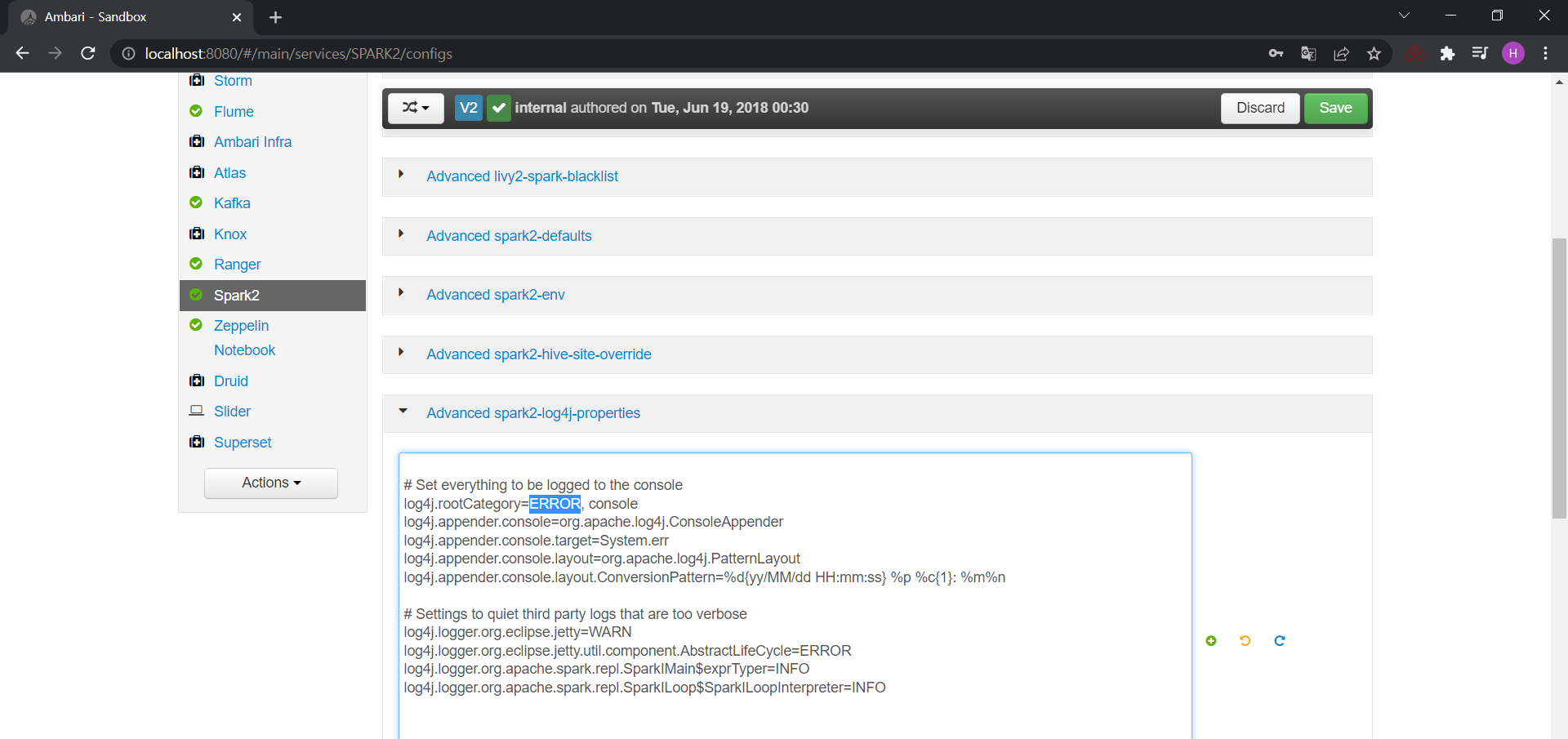The width and height of the screenshot is (1568, 739).
Task: Open Chrome's three-dot menu
Action: (x=1545, y=54)
